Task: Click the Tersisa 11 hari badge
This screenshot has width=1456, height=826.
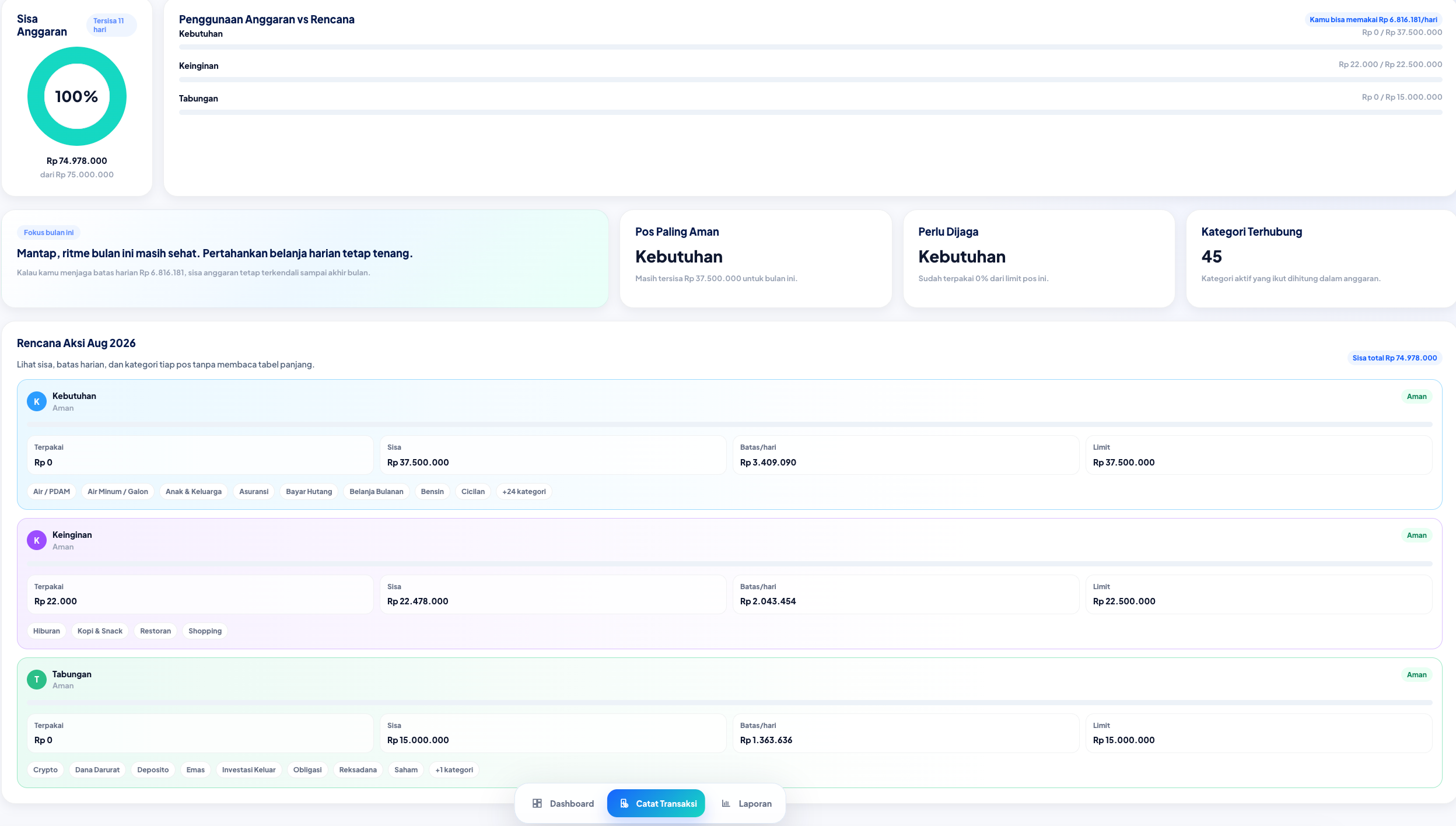Action: click(x=111, y=25)
